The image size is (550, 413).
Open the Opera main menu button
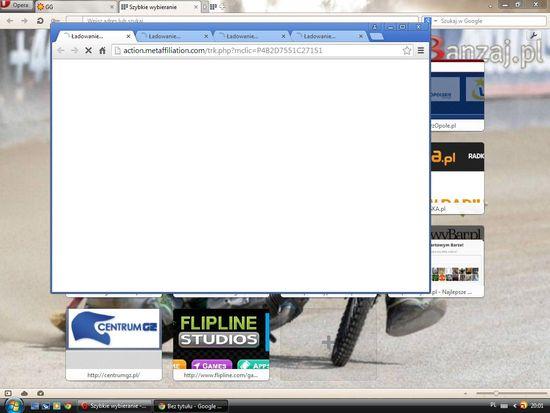pos(16,5)
